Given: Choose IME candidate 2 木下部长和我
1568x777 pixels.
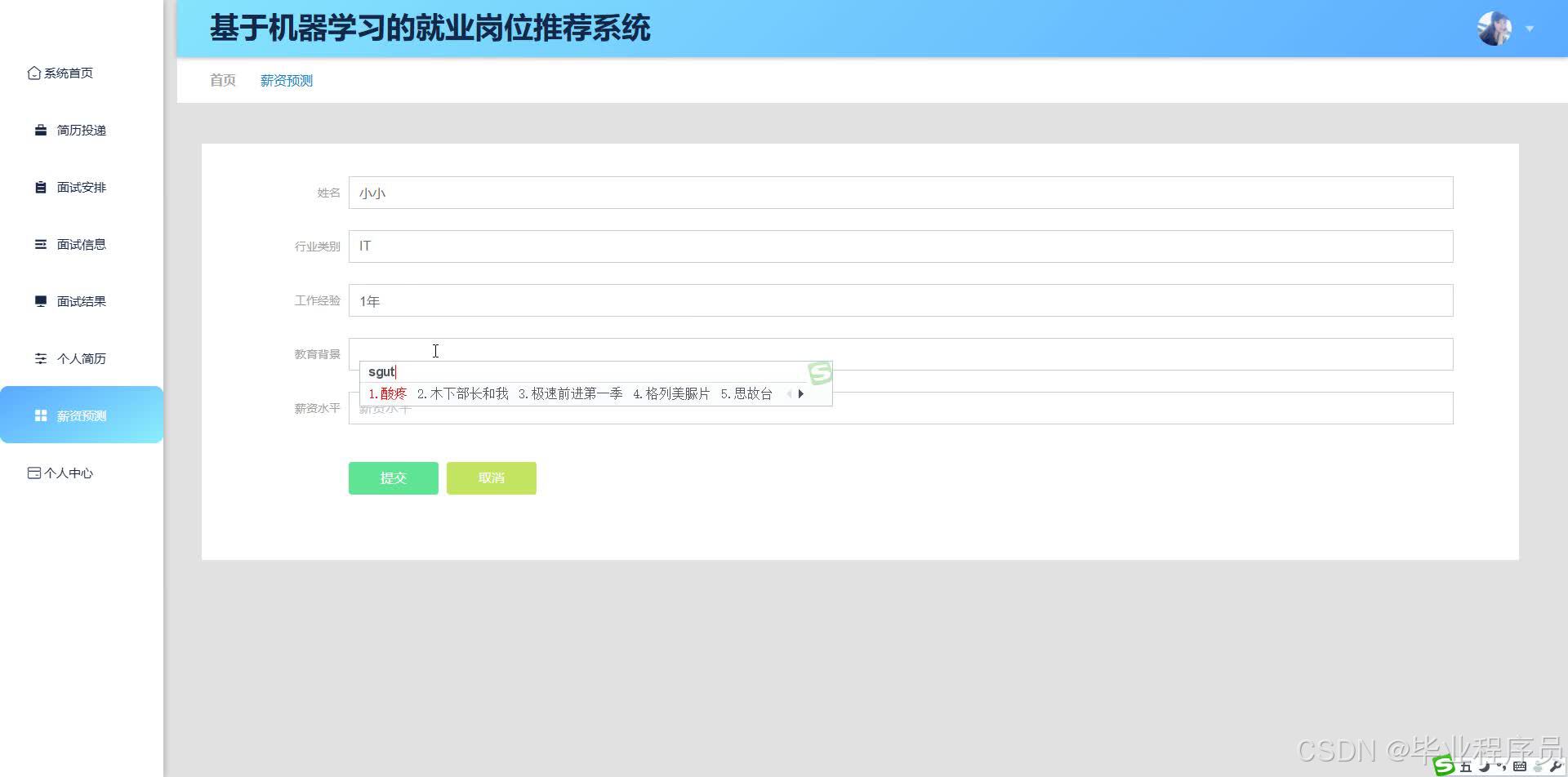Looking at the screenshot, I should [463, 394].
